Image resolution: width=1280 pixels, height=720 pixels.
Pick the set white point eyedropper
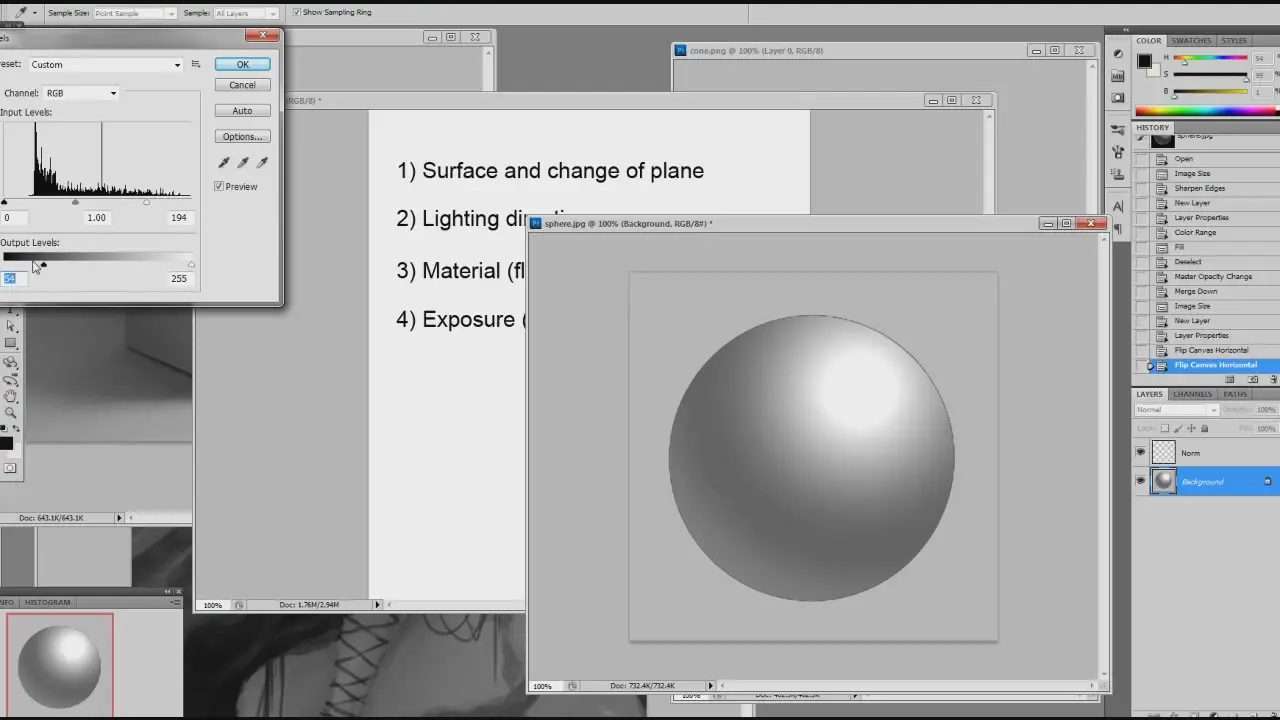pyautogui.click(x=263, y=162)
